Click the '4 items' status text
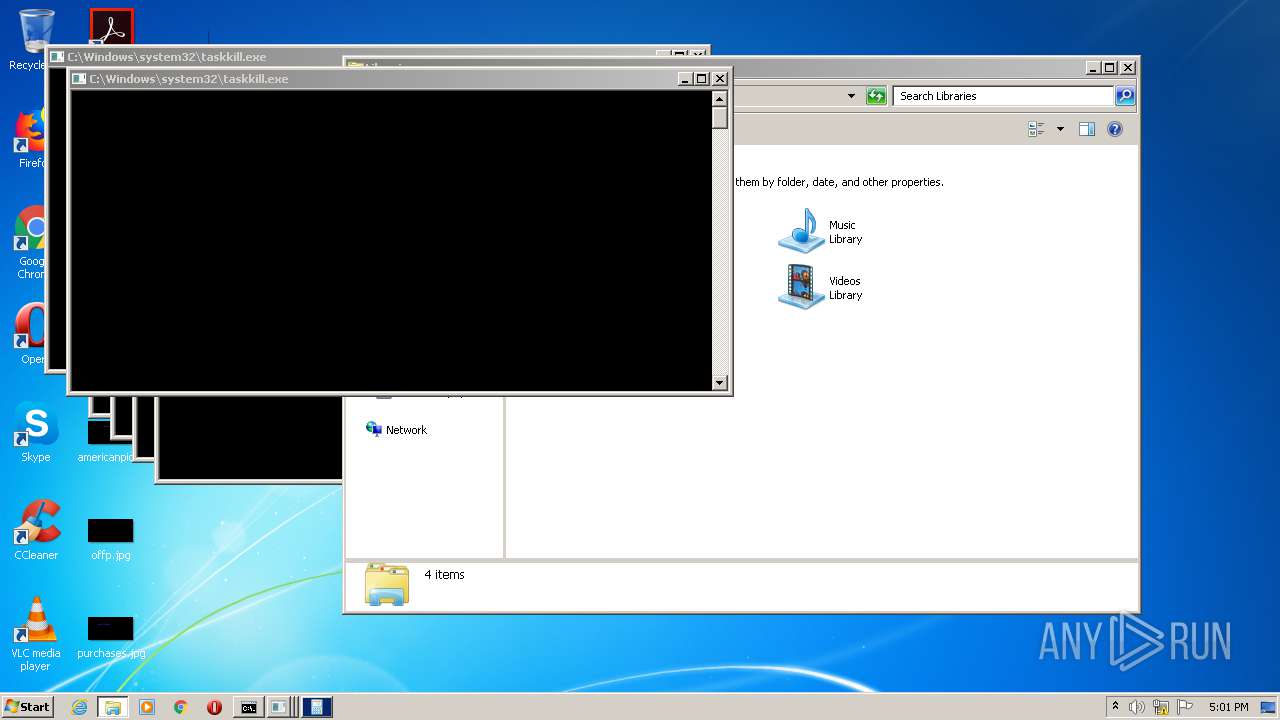This screenshot has width=1280, height=720. 444,574
